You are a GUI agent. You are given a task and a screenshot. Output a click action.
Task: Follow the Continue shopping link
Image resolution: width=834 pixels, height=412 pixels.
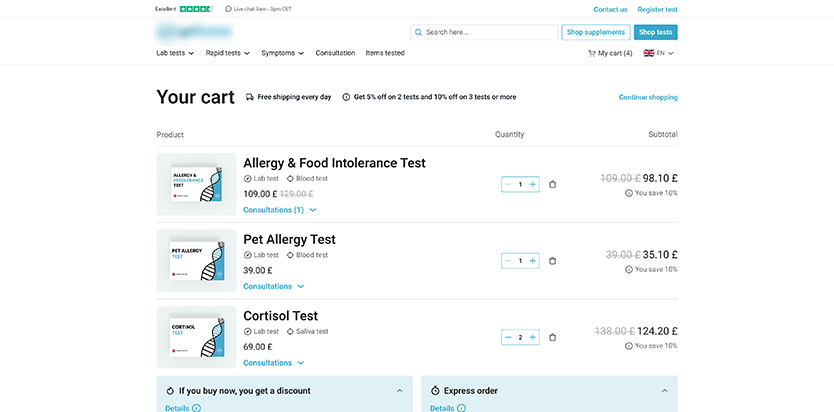[x=648, y=98]
